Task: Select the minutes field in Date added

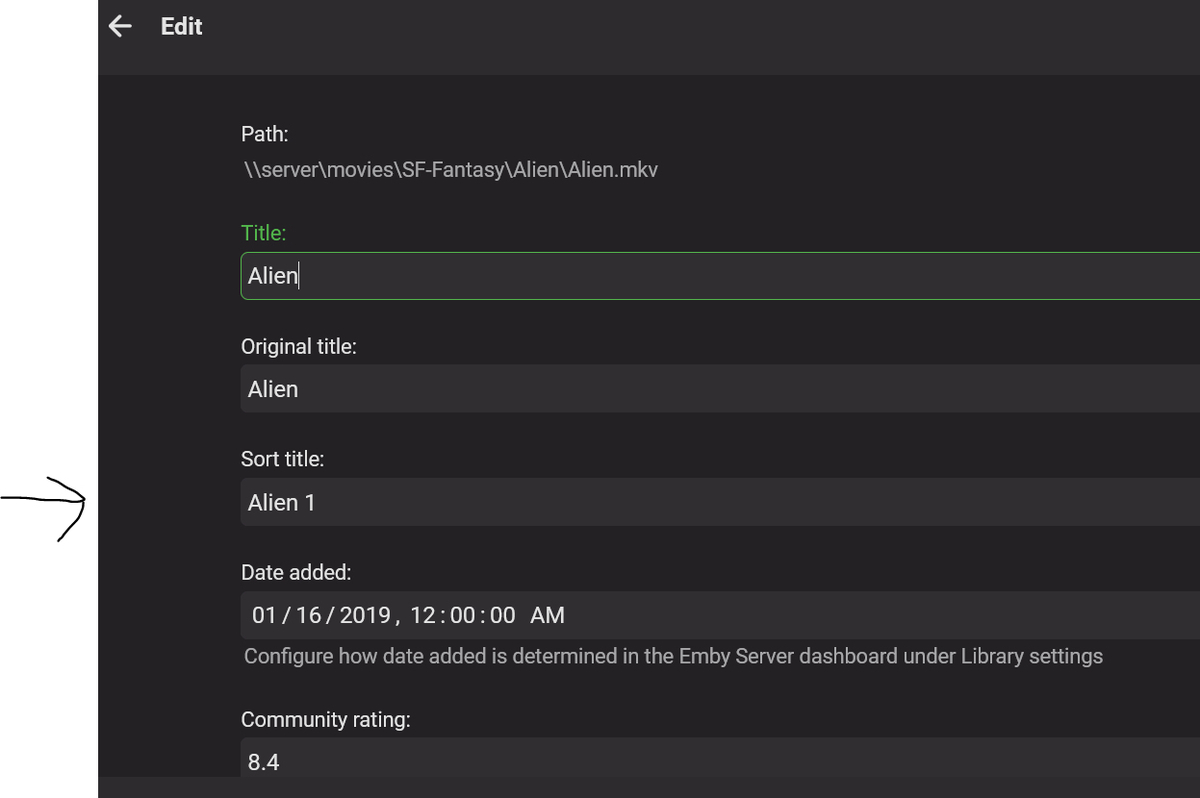Action: click(x=460, y=615)
